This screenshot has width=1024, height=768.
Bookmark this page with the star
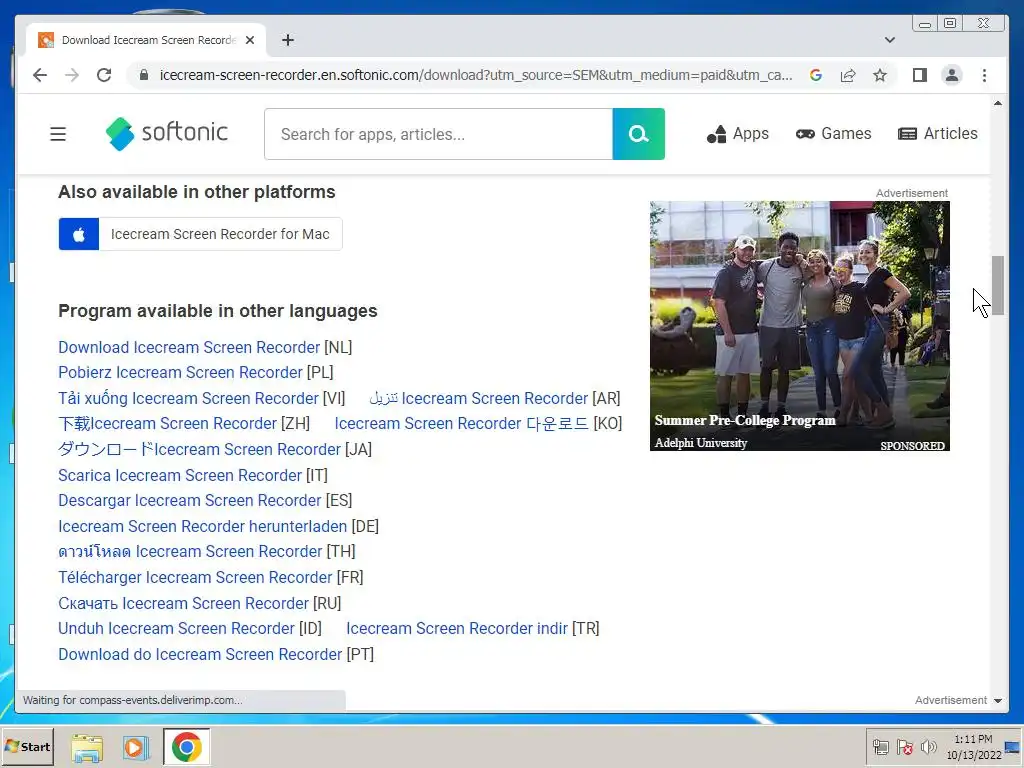point(880,75)
